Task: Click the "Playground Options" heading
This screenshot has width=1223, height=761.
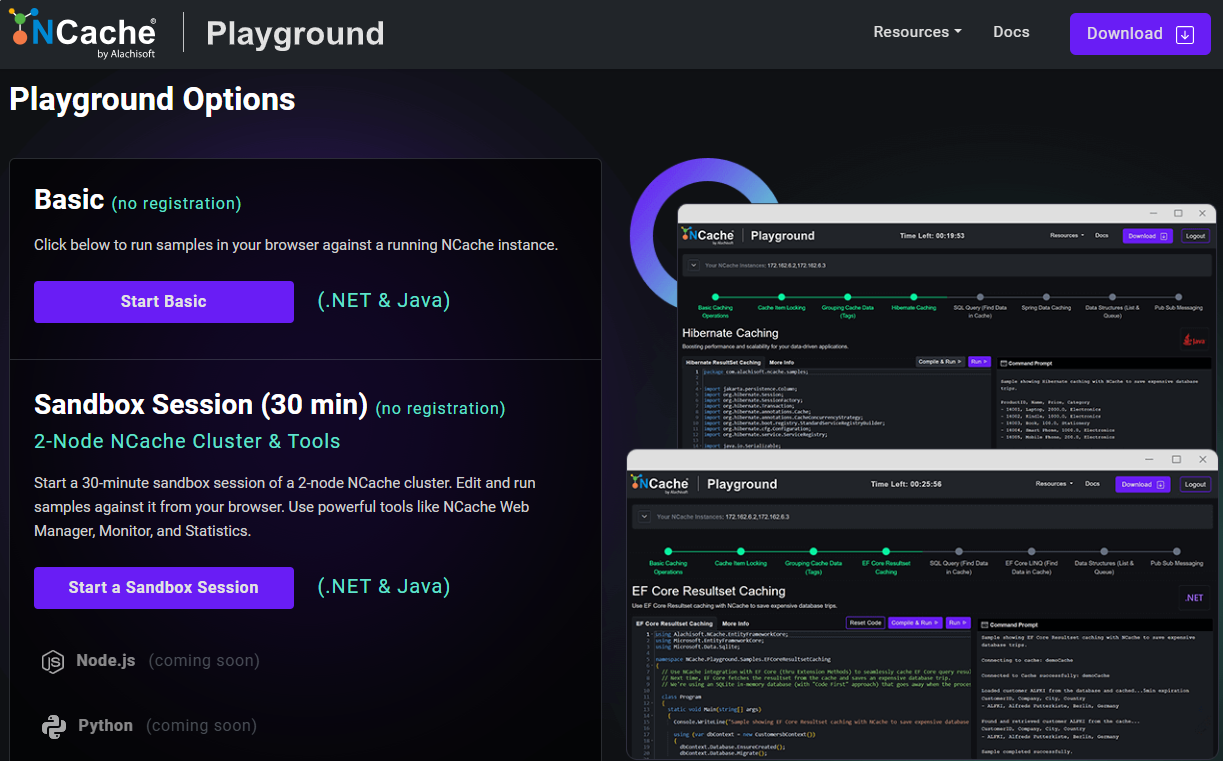Action: pyautogui.click(x=152, y=100)
